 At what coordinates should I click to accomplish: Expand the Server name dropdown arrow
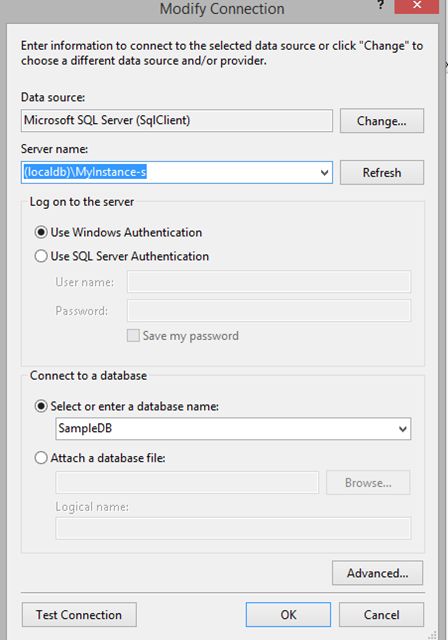324,172
